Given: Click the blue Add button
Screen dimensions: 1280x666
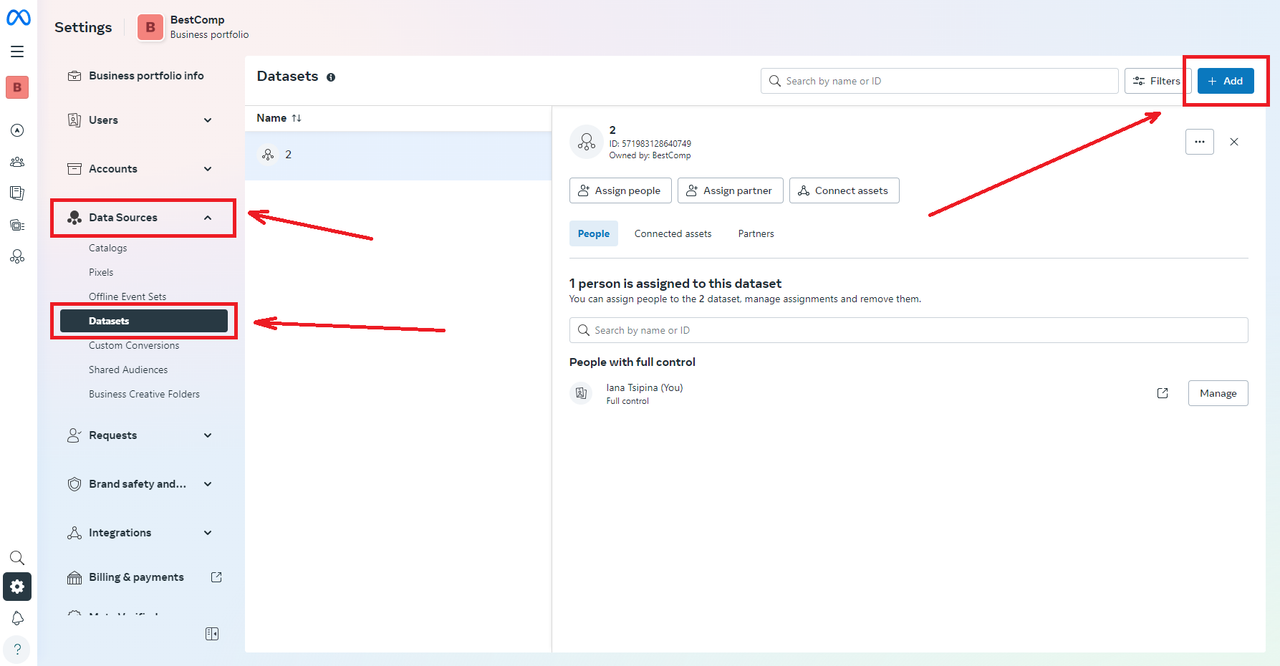Looking at the screenshot, I should (1225, 81).
